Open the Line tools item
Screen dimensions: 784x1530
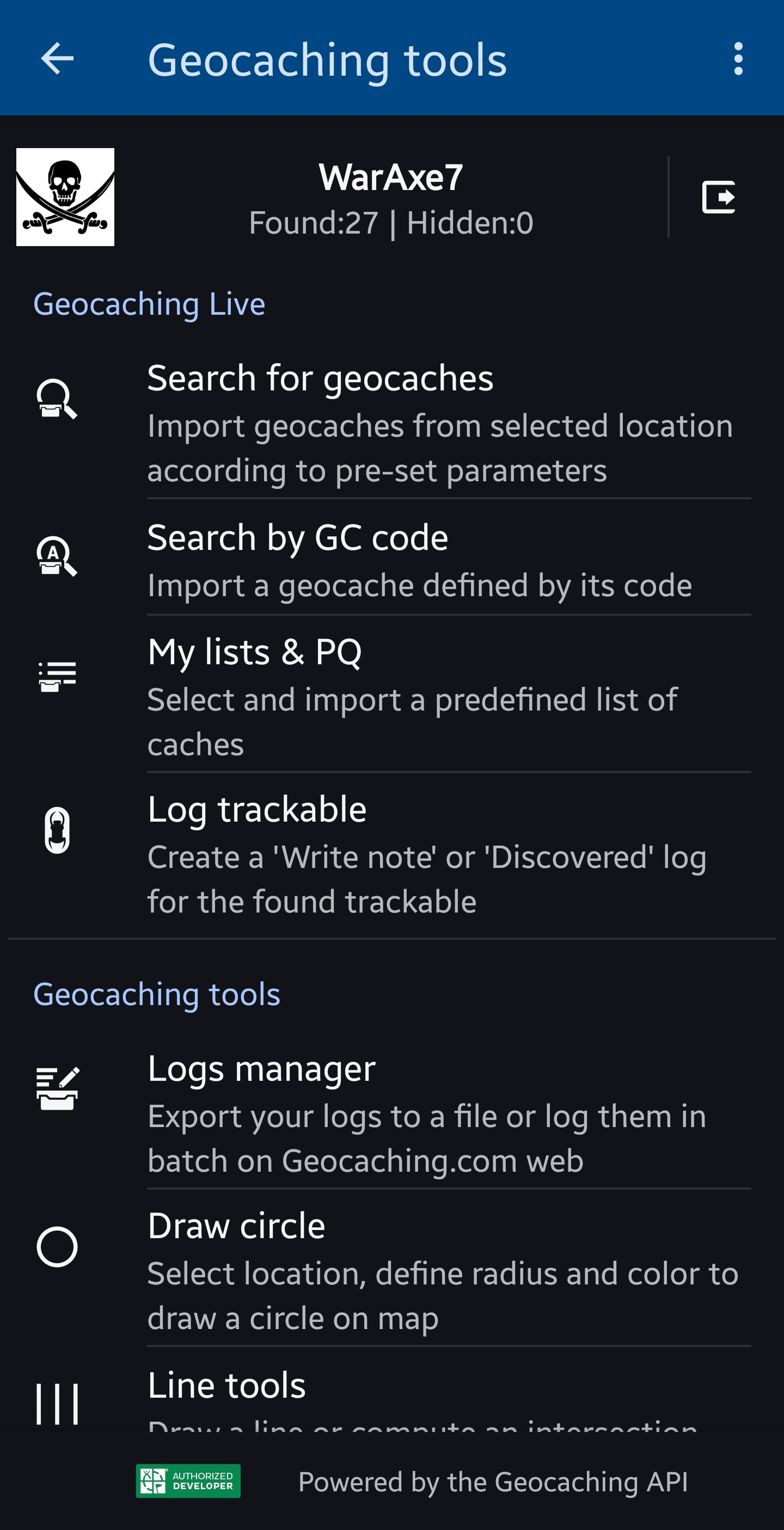392,1390
